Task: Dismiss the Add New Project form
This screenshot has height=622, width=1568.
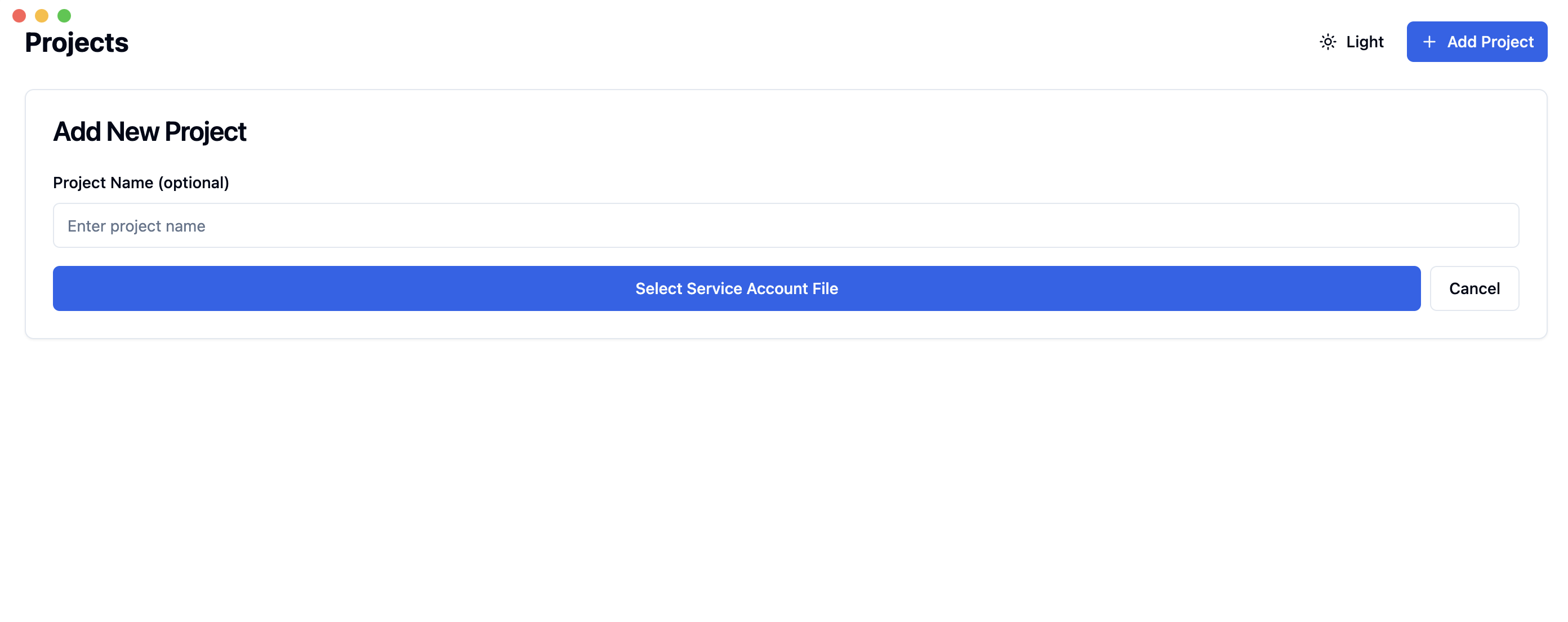Action: tap(1475, 288)
